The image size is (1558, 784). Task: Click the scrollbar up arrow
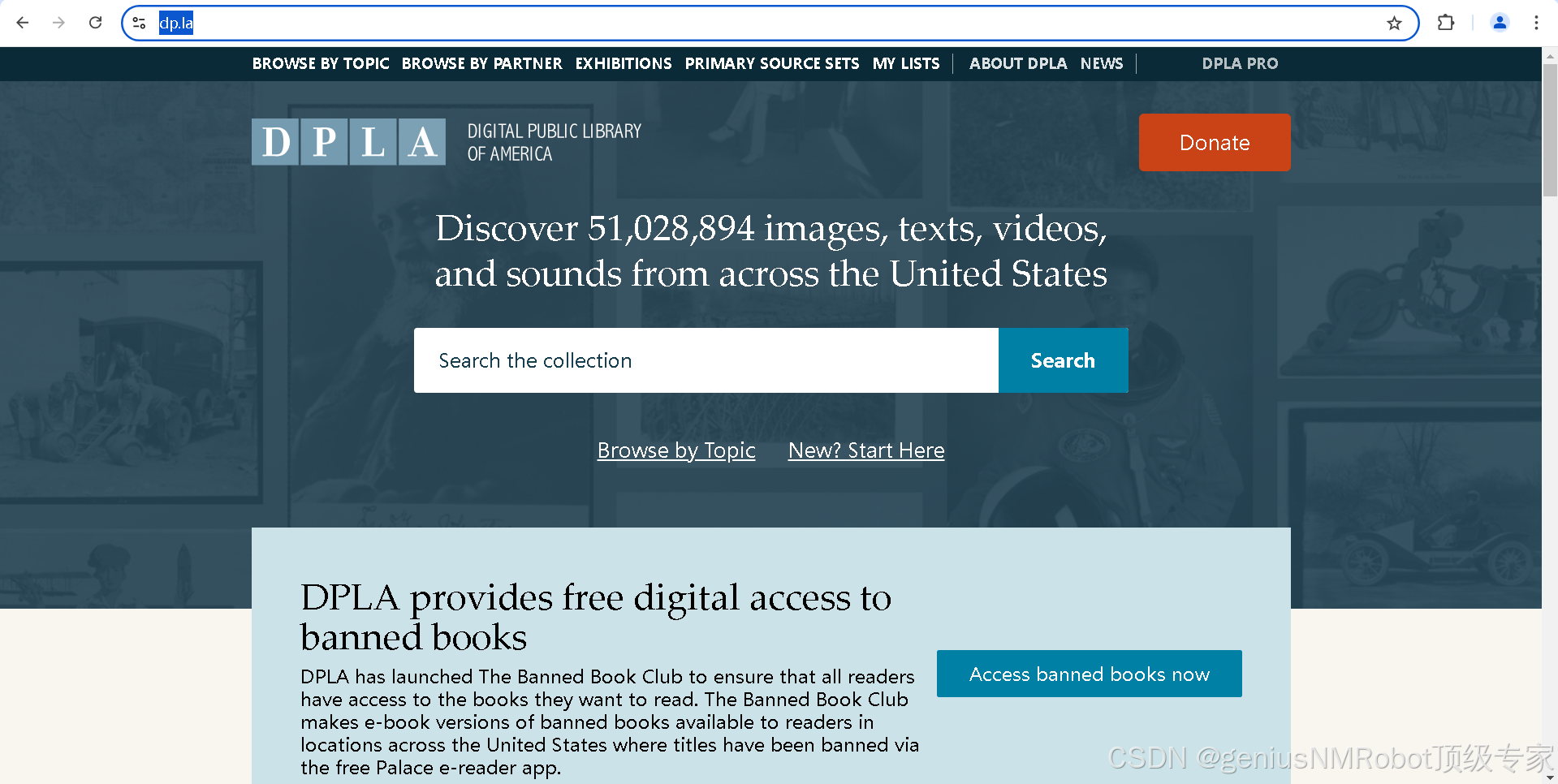[1550, 55]
